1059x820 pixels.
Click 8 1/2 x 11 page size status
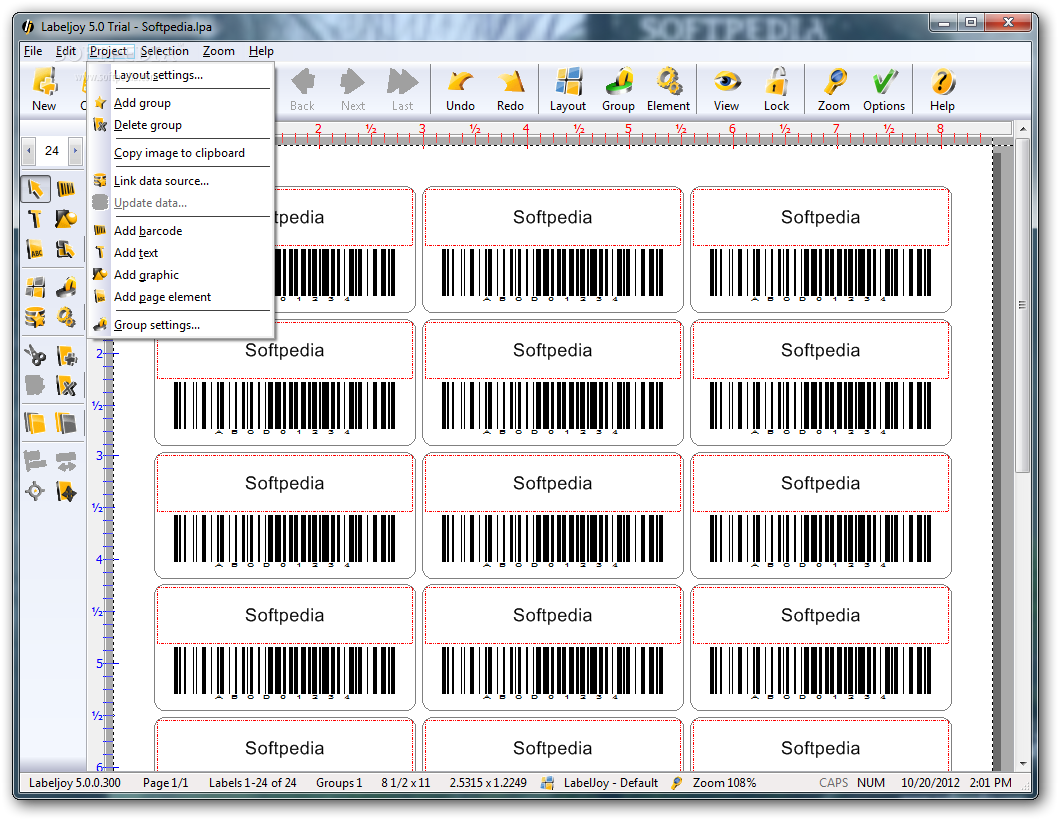pos(405,782)
